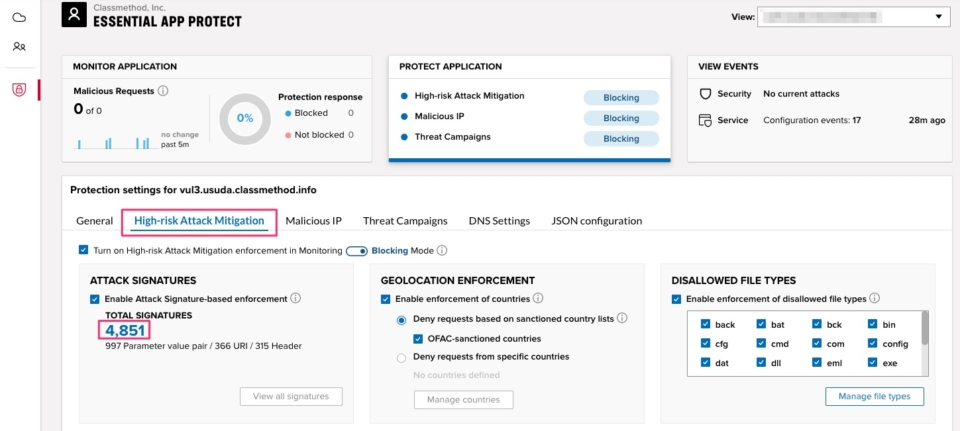Screen dimensions: 960x431
Task: Show info icon next to Blocking Mode
Action: click(x=442, y=250)
